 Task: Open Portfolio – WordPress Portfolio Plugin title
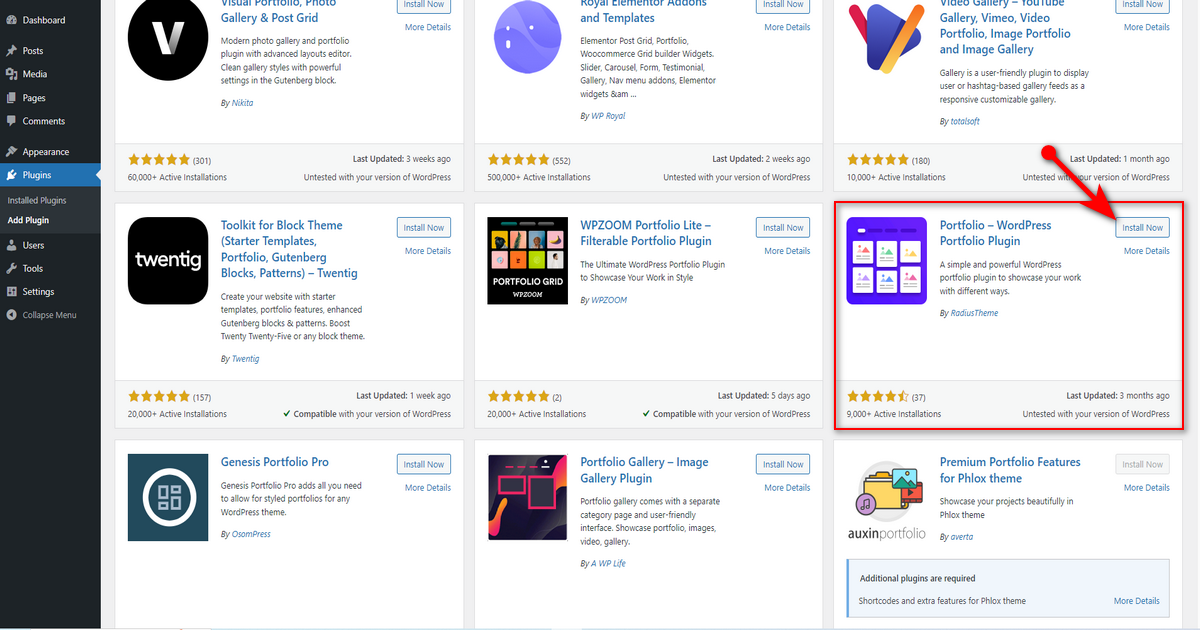996,233
